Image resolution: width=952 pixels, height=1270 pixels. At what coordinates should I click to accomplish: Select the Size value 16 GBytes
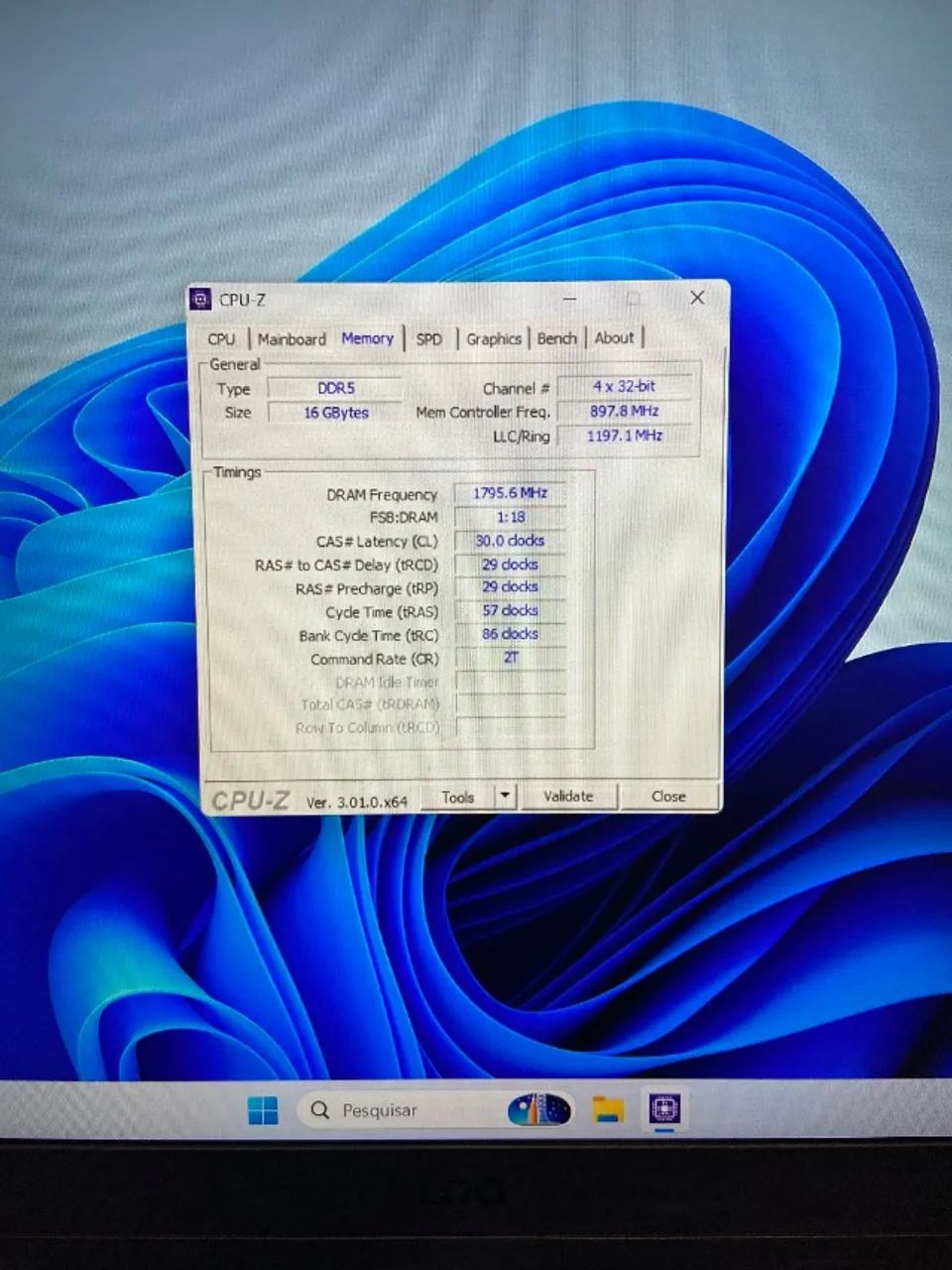point(335,413)
